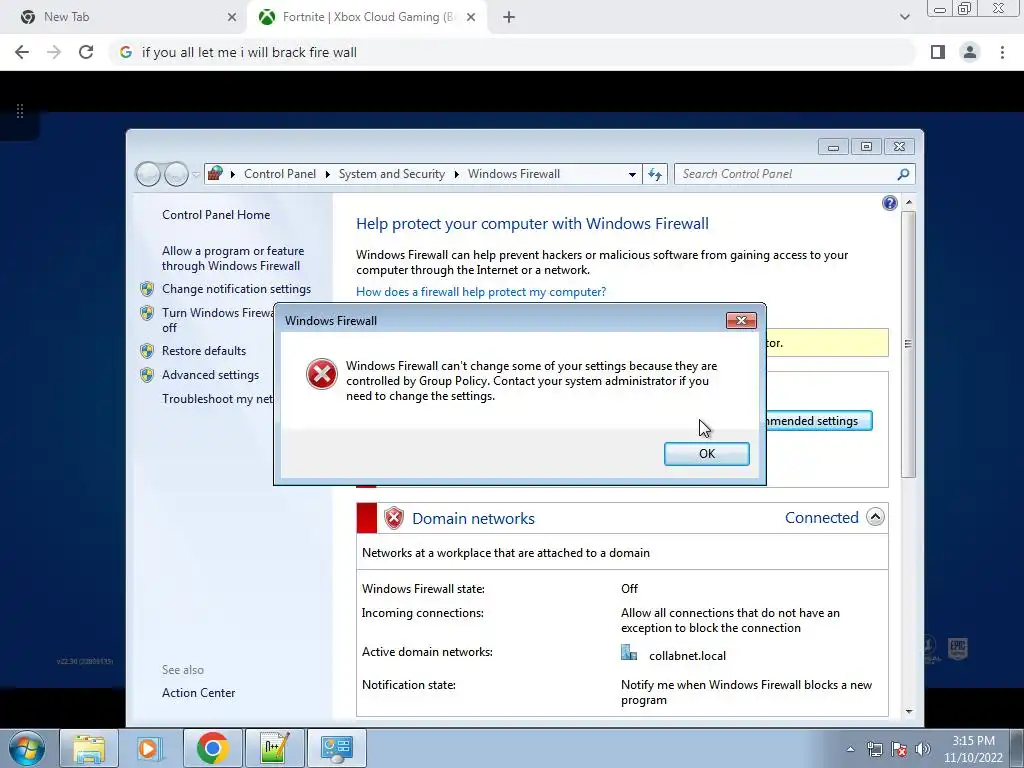This screenshot has width=1024, height=768.
Task: Click shield icon beside Turn Windows Firewall off
Action: 147,313
